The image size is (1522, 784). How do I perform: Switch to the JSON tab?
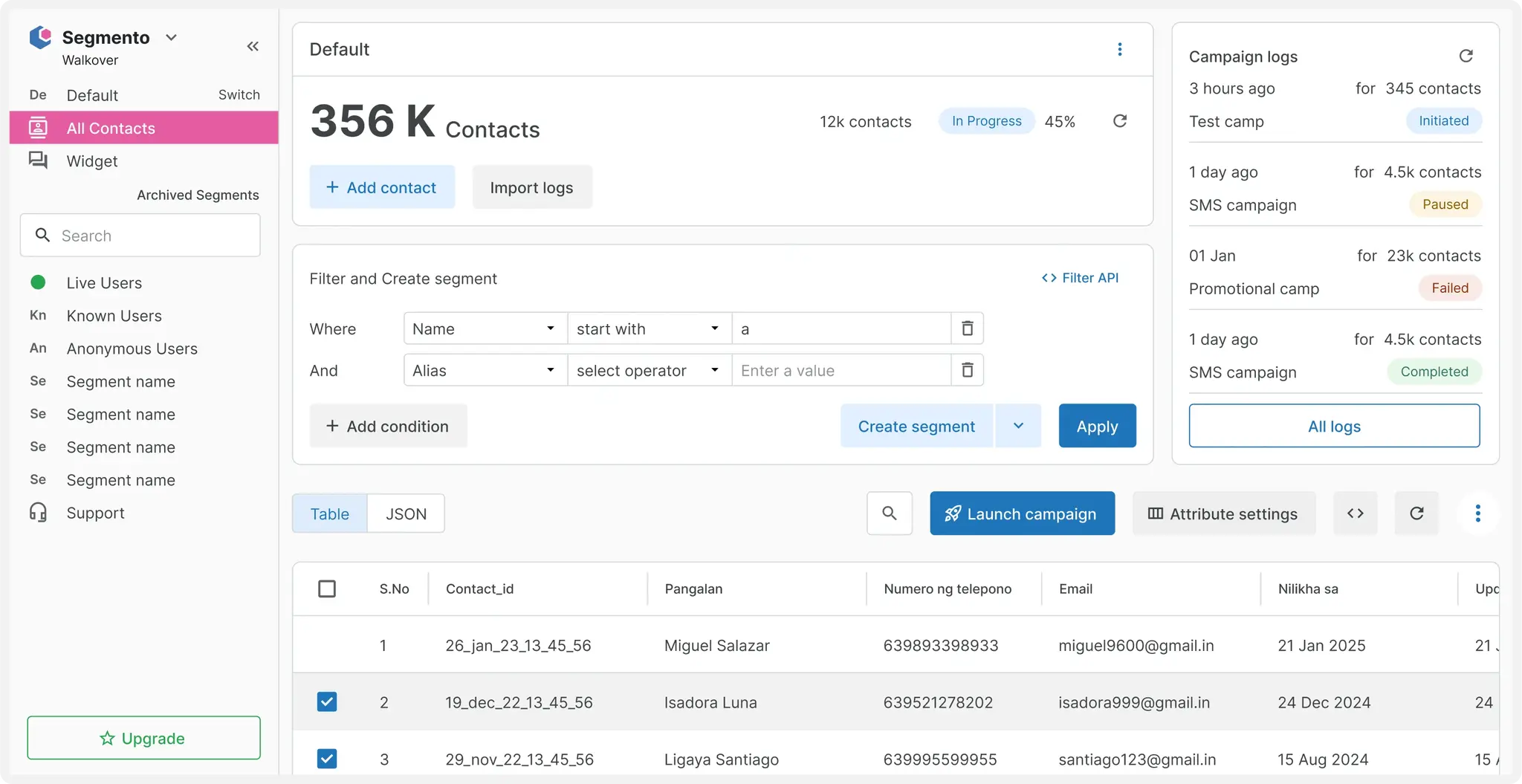(406, 514)
